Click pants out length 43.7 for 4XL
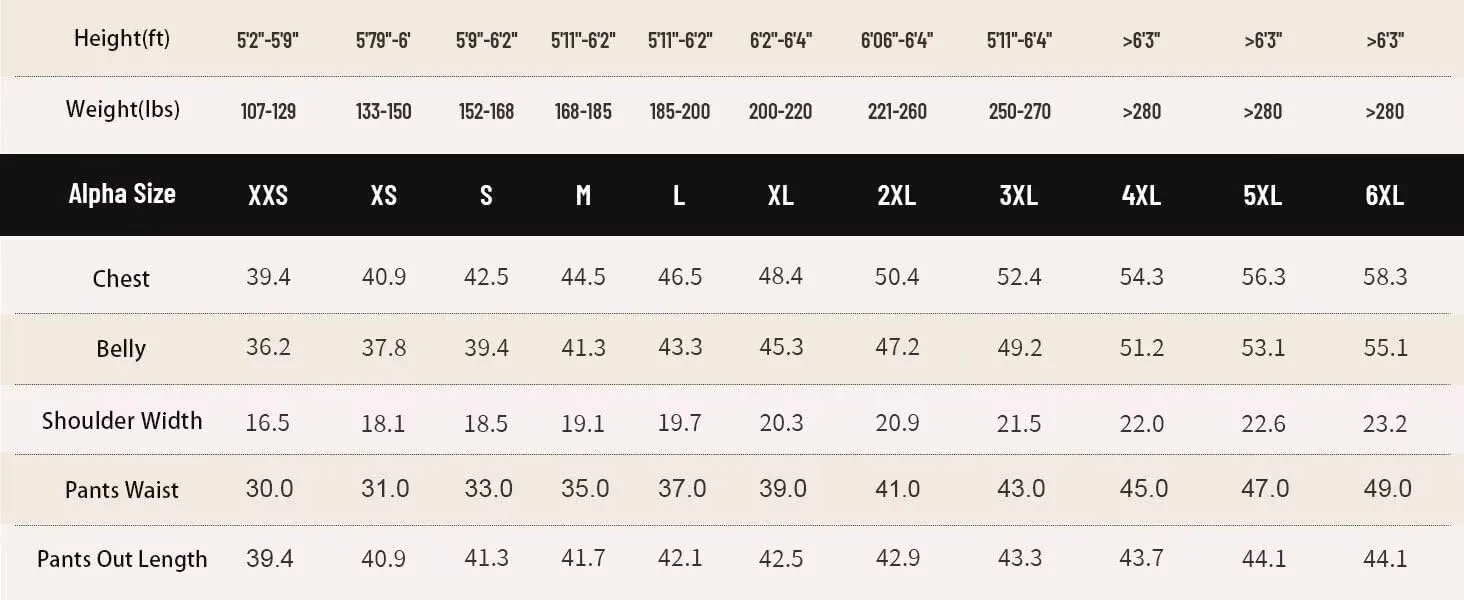The width and height of the screenshot is (1464, 600). [x=1141, y=559]
